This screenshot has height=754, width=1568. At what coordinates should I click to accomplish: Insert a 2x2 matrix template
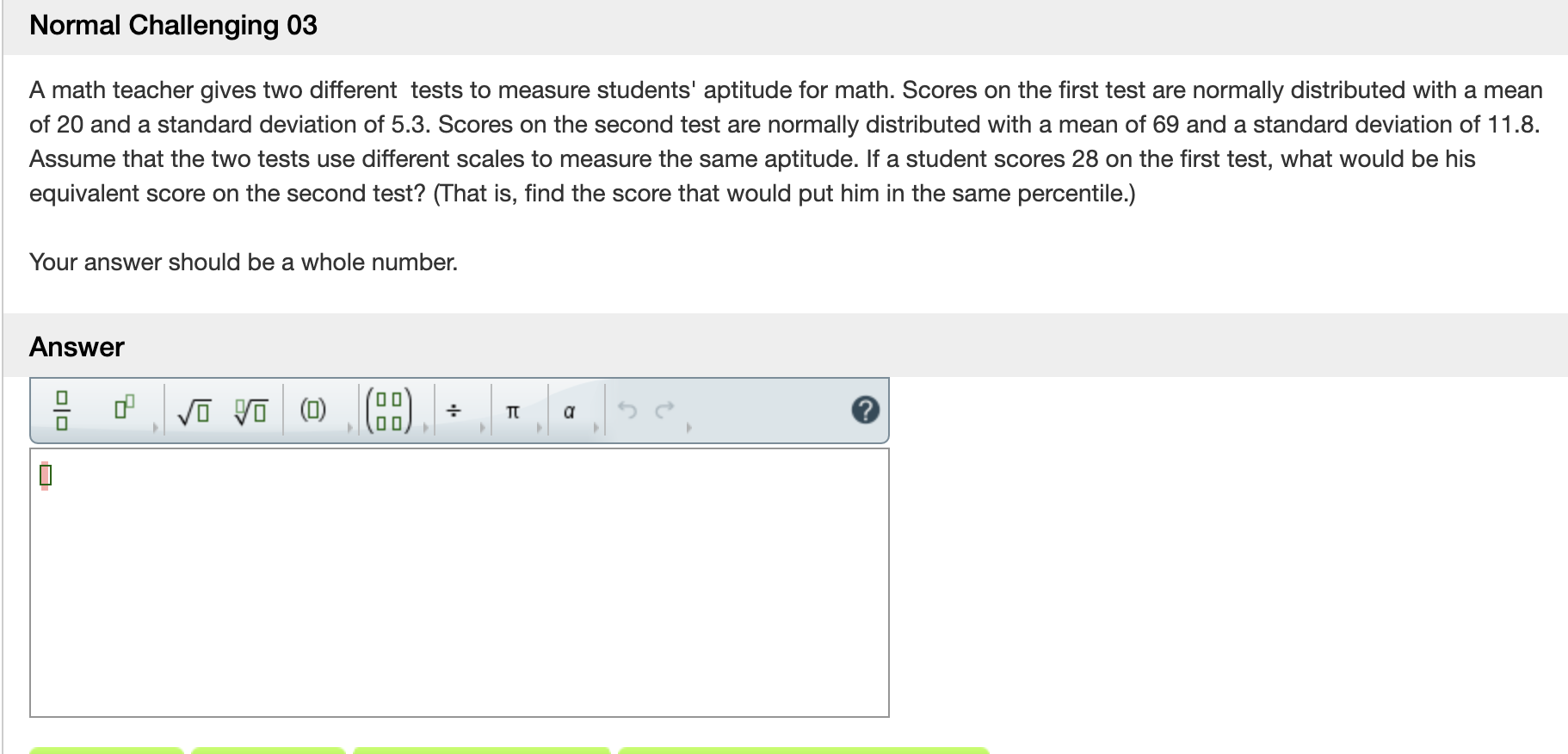coord(388,411)
